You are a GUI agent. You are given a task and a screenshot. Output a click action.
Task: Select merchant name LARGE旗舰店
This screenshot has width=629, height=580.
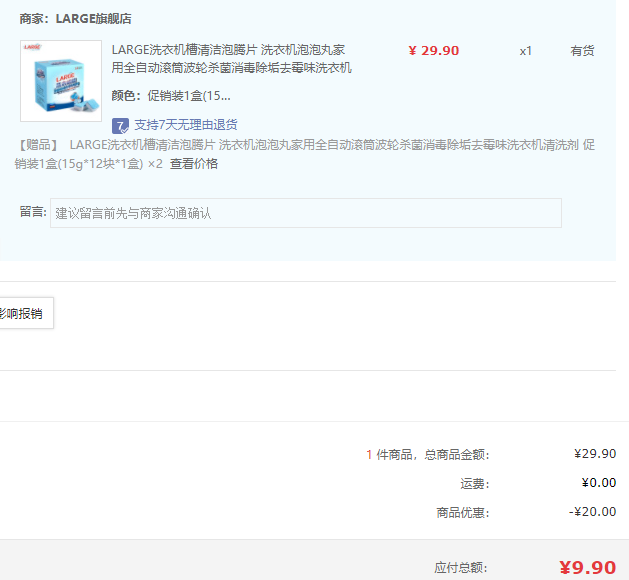(x=93, y=19)
